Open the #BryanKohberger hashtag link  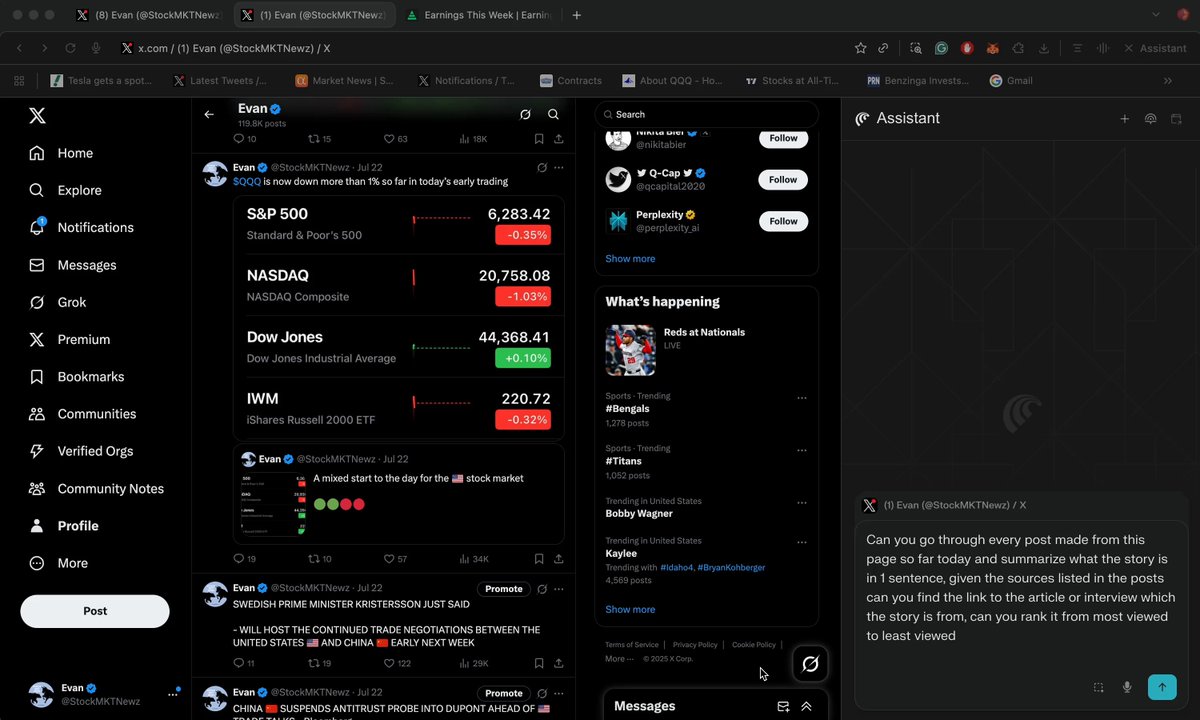pos(731,567)
